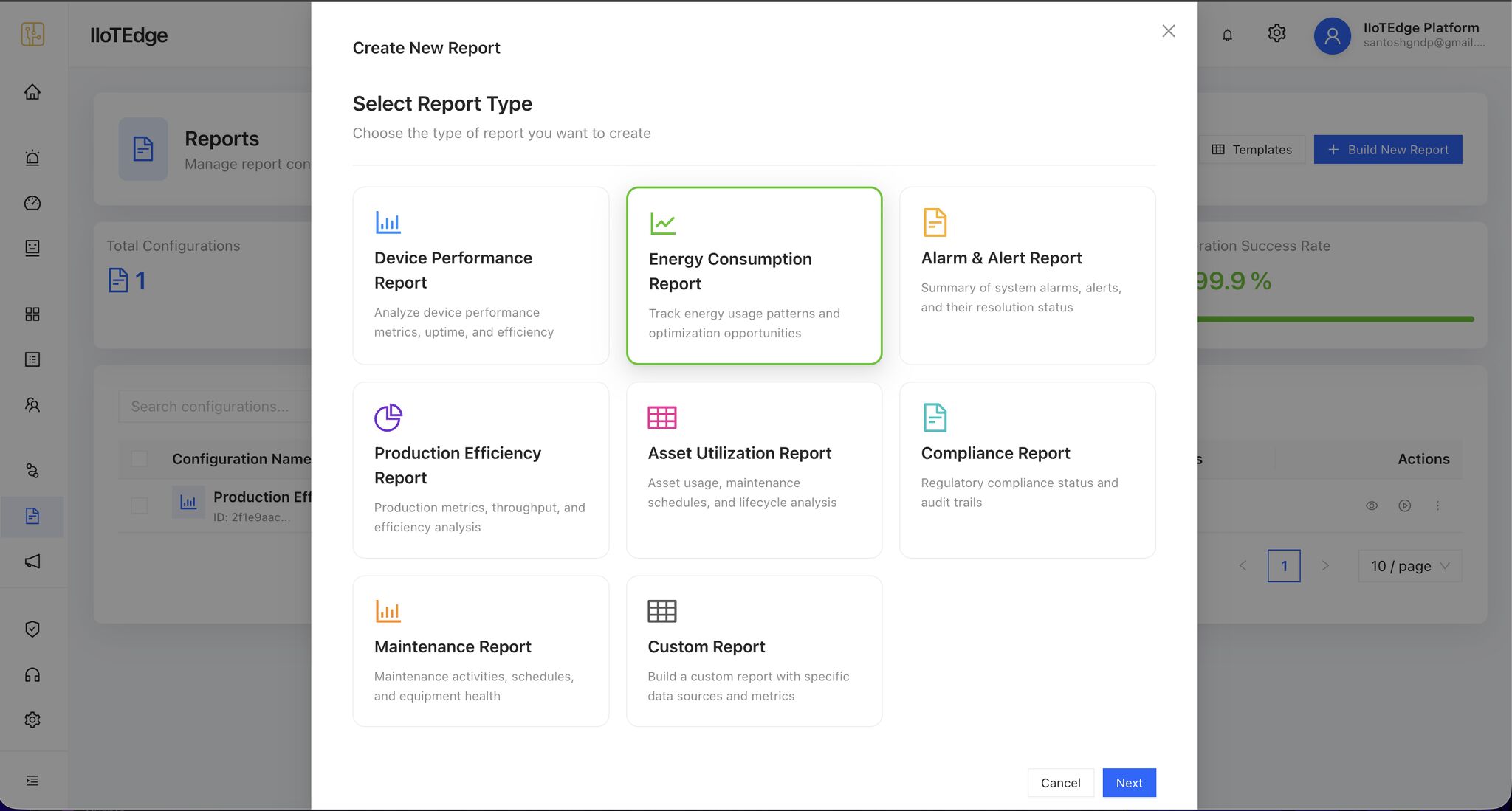Open the alarm siren sidebar icon
Screen dimensions: 1512x811
click(x=32, y=157)
